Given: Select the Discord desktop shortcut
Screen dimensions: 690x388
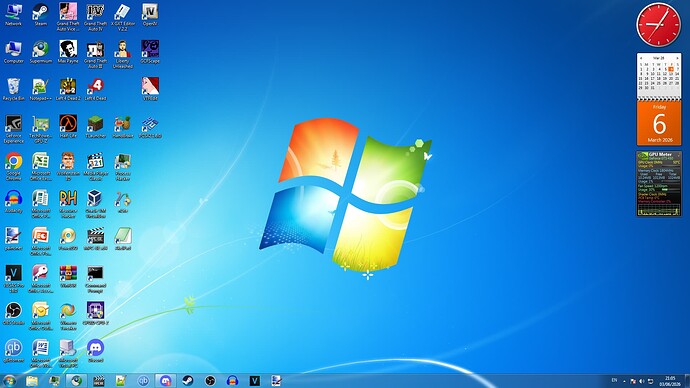Looking at the screenshot, I should click(x=95, y=351).
